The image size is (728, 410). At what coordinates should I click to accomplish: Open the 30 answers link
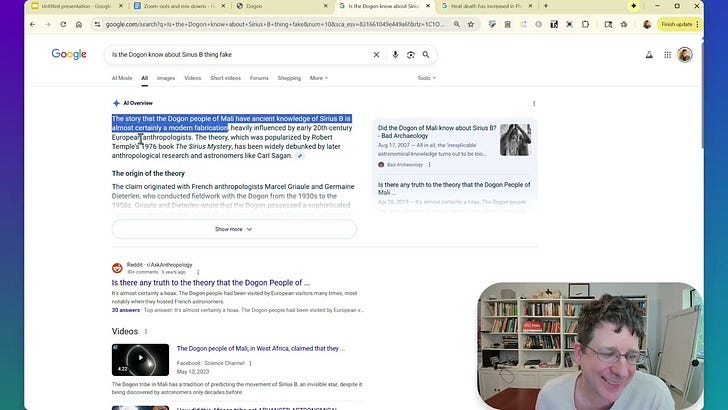(126, 310)
